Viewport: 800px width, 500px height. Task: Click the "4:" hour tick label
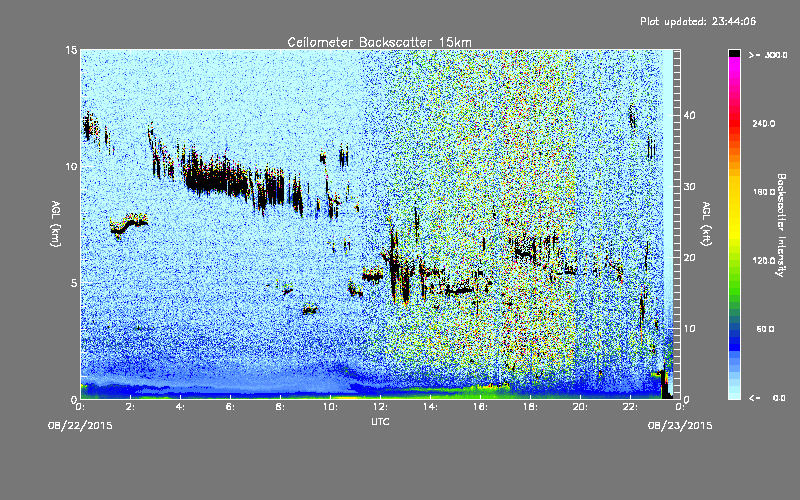(x=181, y=407)
